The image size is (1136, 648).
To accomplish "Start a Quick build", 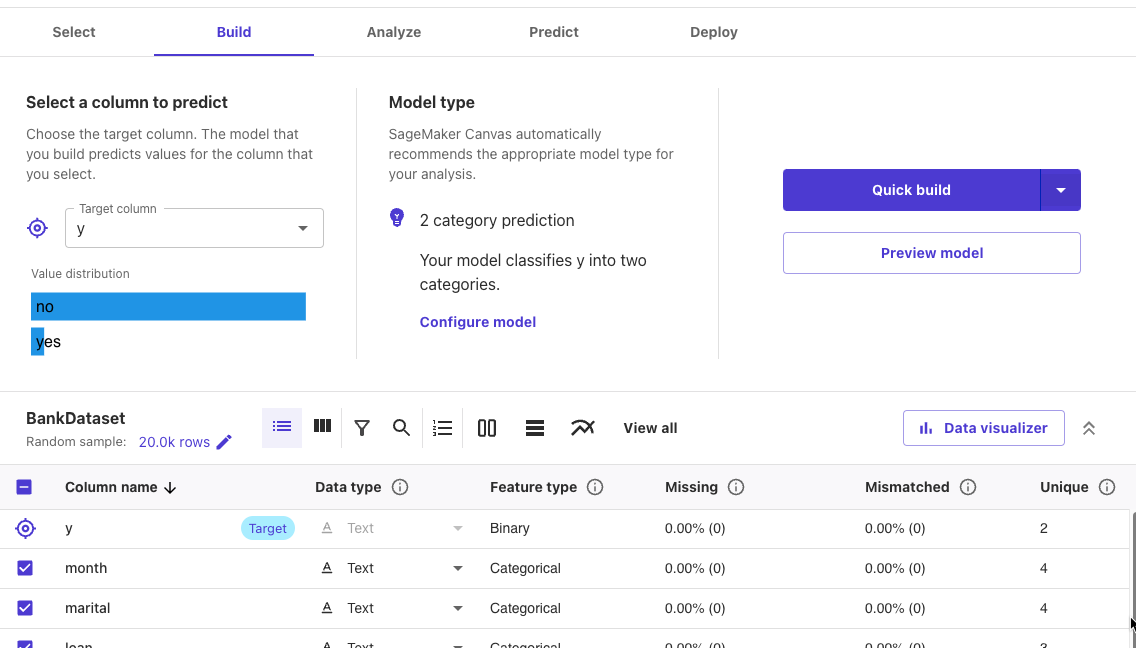I will pyautogui.click(x=911, y=190).
